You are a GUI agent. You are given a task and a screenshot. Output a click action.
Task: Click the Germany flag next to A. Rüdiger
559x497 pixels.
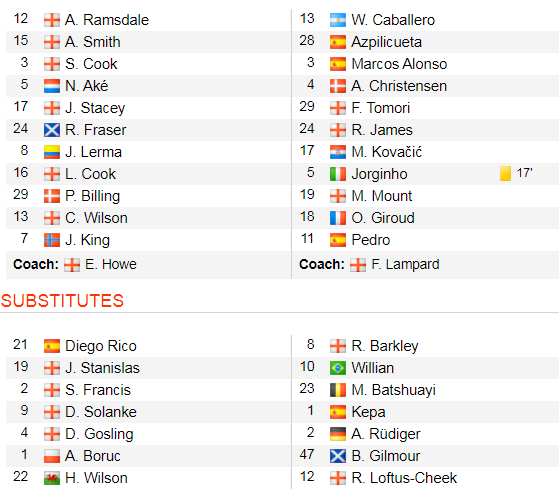coord(337,434)
